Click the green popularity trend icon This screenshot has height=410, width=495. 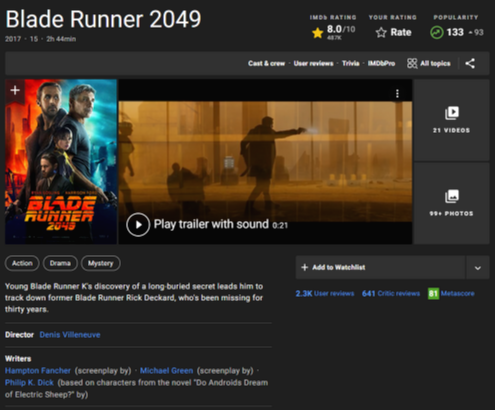tap(437, 33)
